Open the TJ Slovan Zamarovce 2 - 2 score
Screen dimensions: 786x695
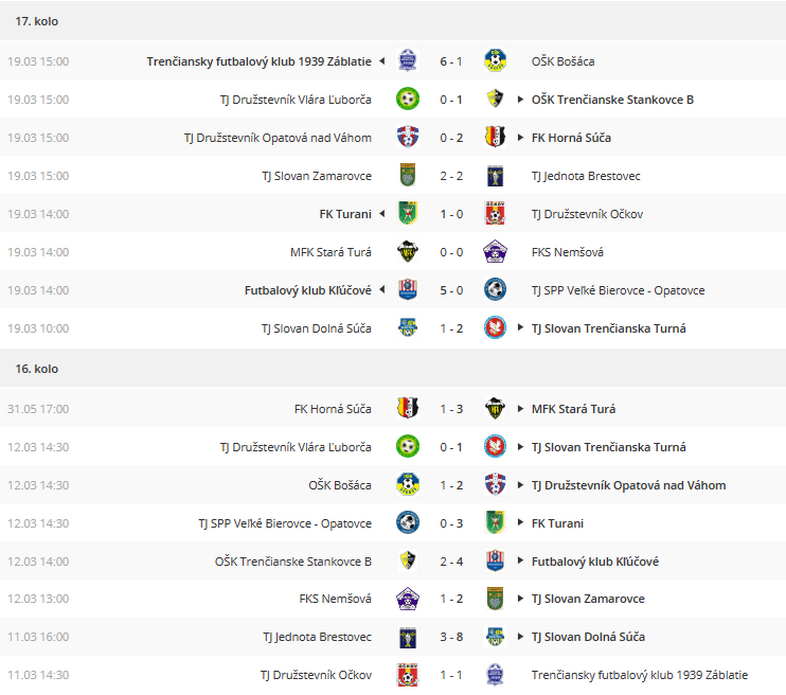point(451,176)
